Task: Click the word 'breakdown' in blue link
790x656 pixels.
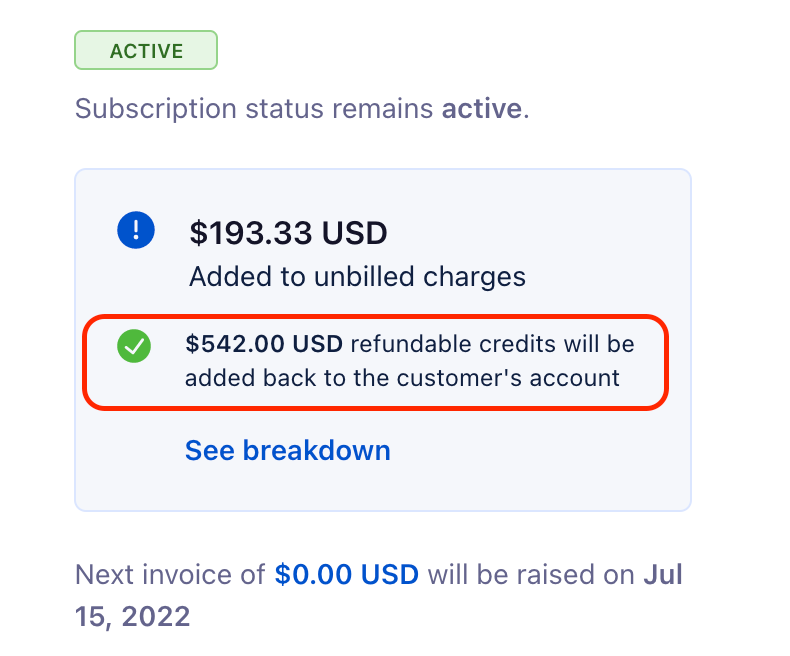Action: coord(316,450)
